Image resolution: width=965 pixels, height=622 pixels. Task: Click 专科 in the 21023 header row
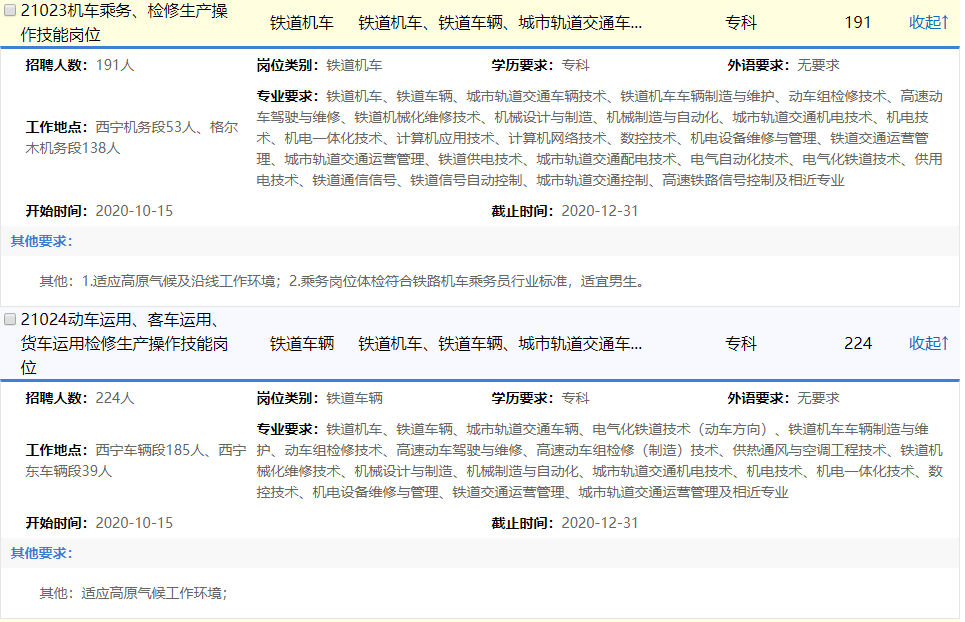pyautogui.click(x=741, y=22)
